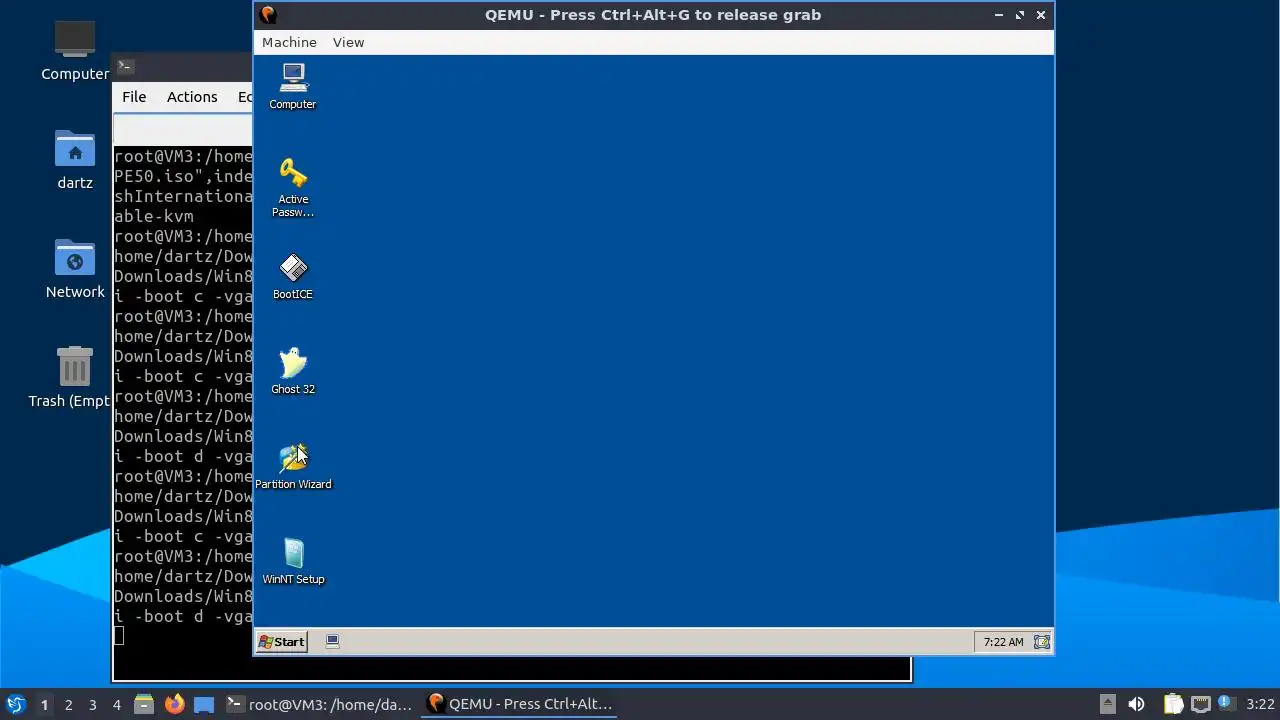The image size is (1280, 720).
Task: Open the network tray icon
Action: pyautogui.click(x=1201, y=704)
